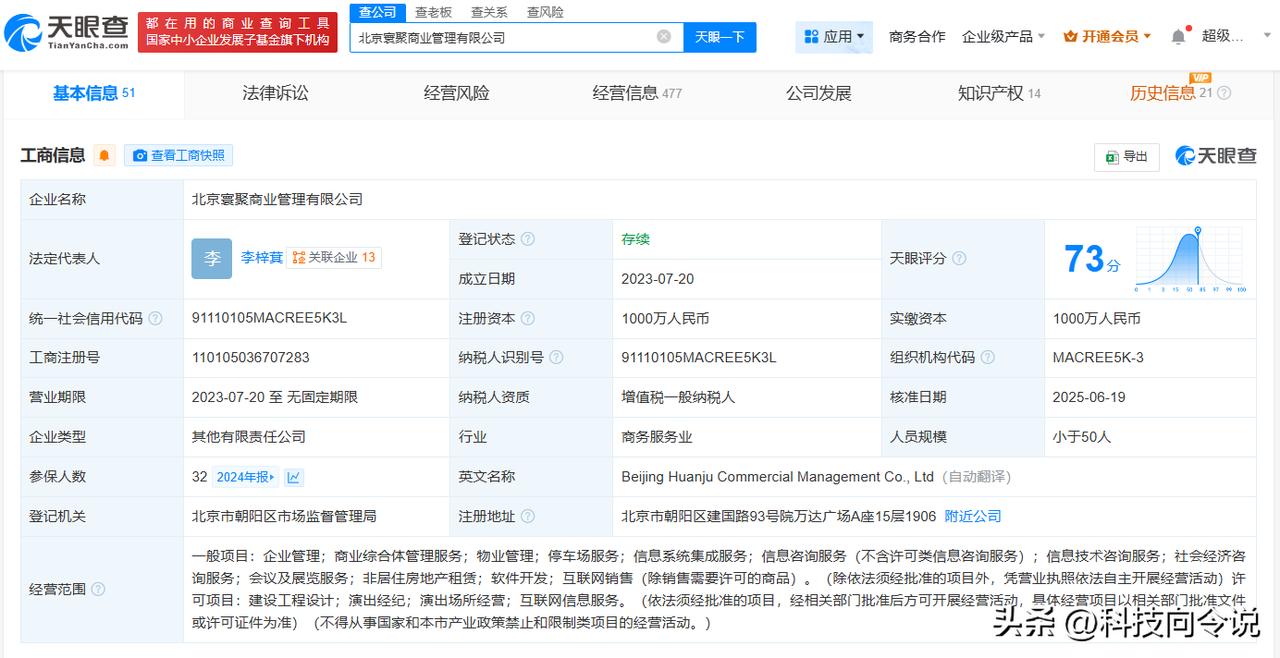The height and width of the screenshot is (658, 1280).
Task: Switch to 查关系 search tab
Action: pyautogui.click(x=489, y=12)
